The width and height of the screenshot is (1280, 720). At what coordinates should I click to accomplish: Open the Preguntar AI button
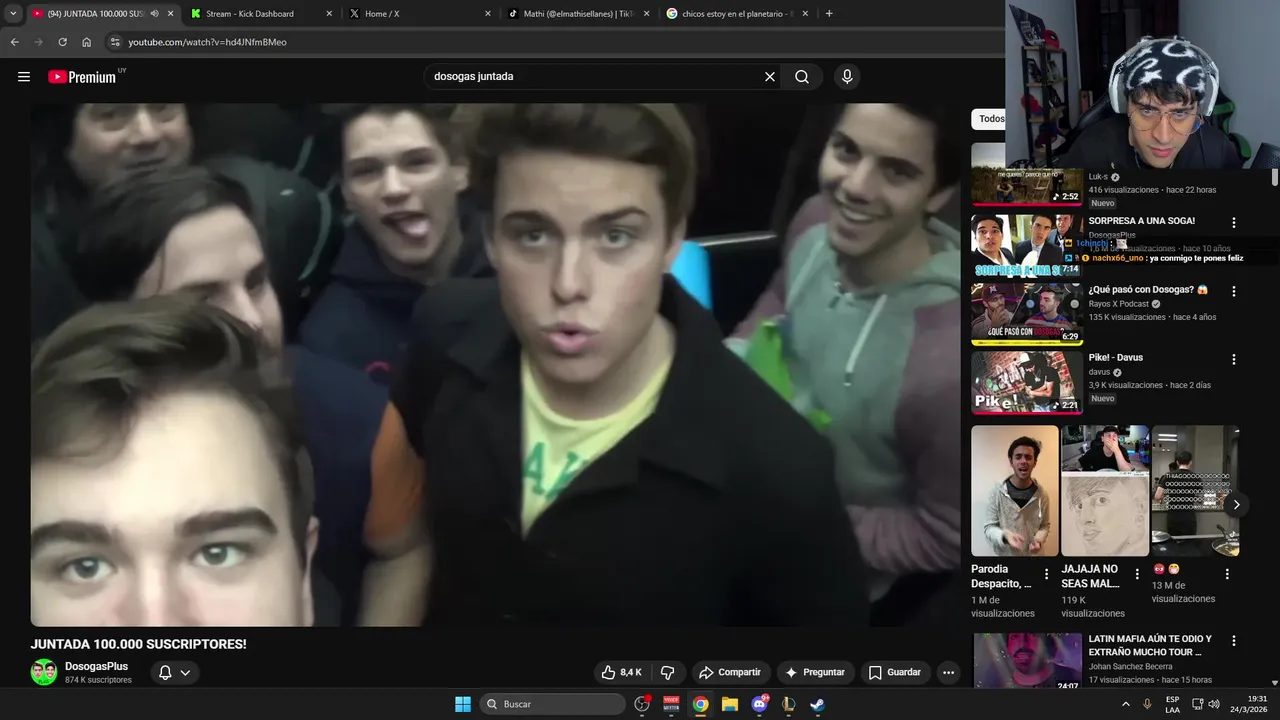pyautogui.click(x=816, y=673)
